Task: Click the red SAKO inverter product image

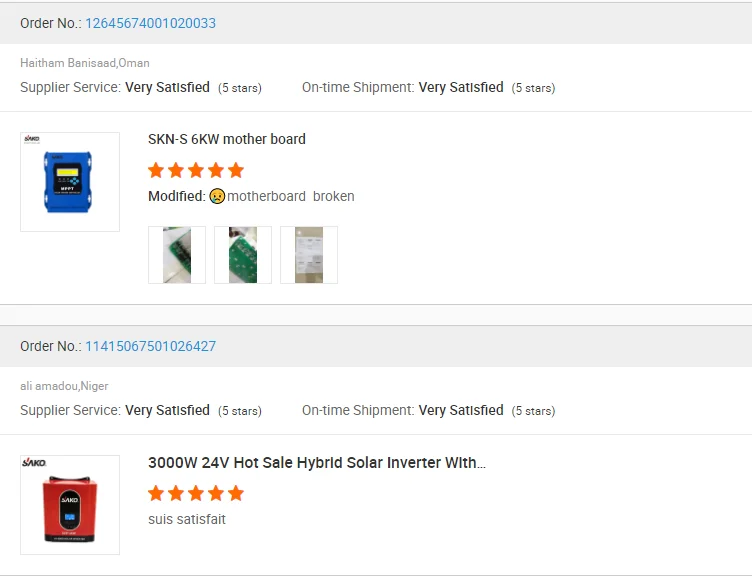Action: click(x=70, y=505)
